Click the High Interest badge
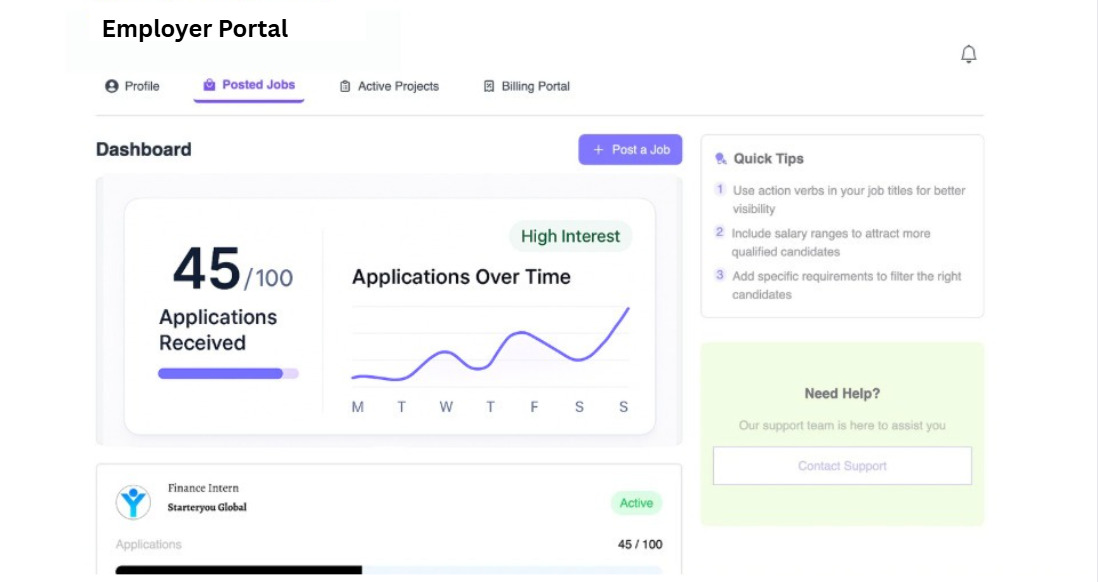 570,237
